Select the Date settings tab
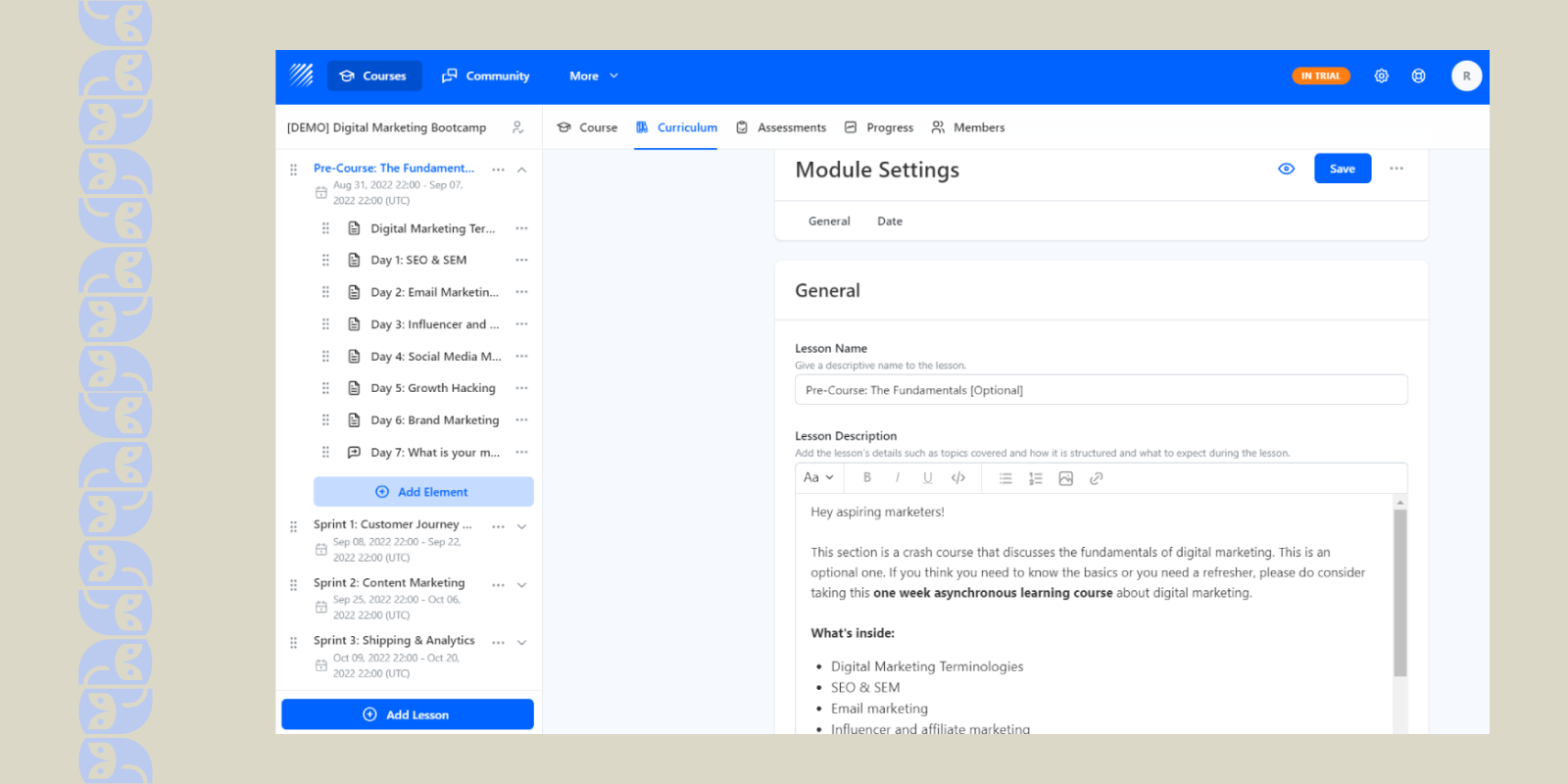The image size is (1568, 784). tap(890, 221)
